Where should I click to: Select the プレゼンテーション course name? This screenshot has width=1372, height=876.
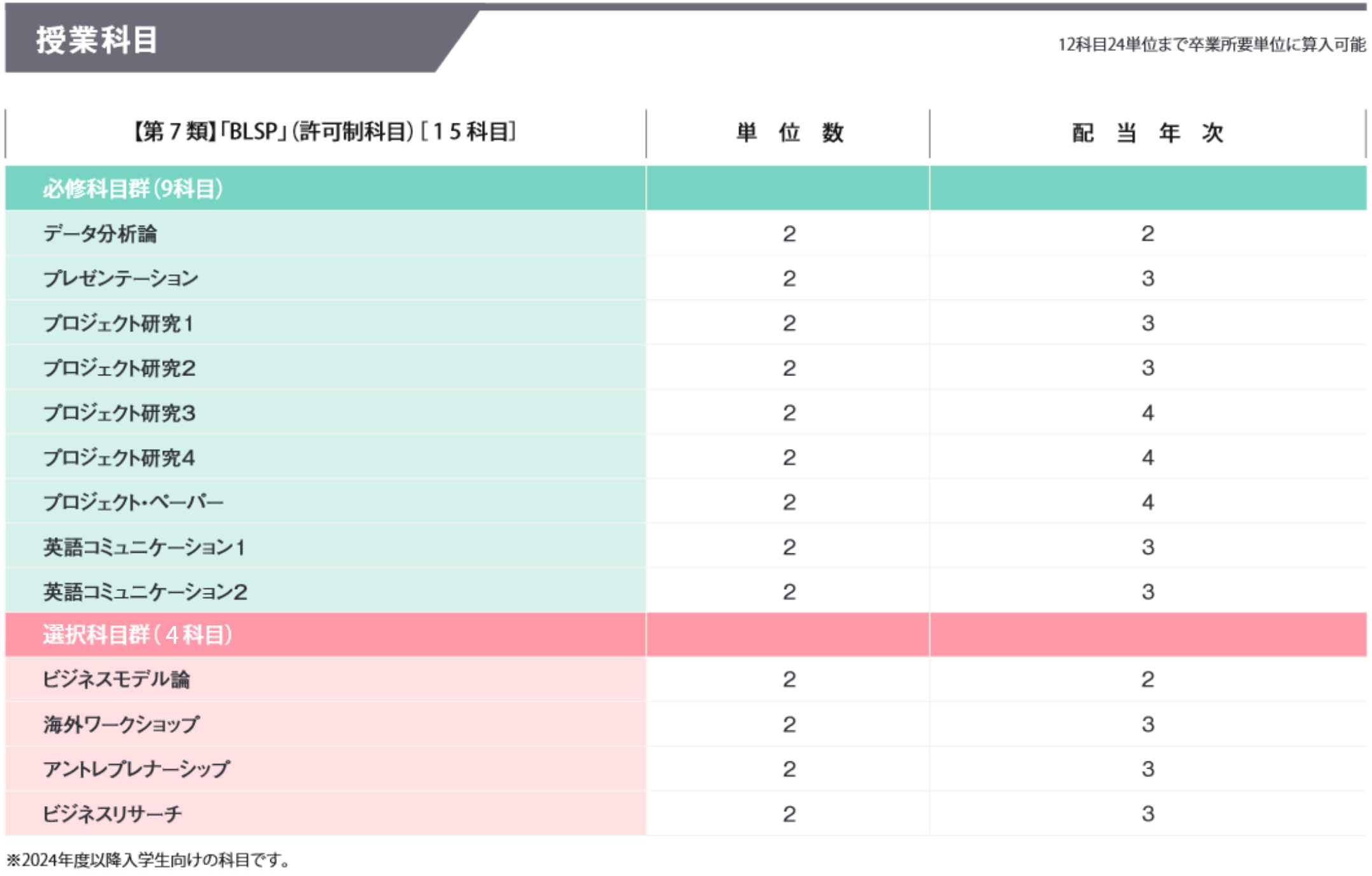[121, 279]
